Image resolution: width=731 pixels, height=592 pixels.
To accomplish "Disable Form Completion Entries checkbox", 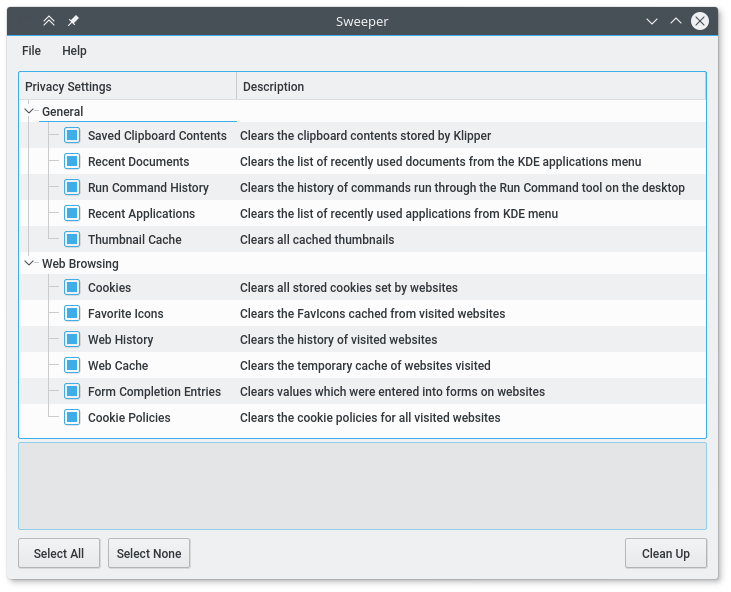I will 72,391.
